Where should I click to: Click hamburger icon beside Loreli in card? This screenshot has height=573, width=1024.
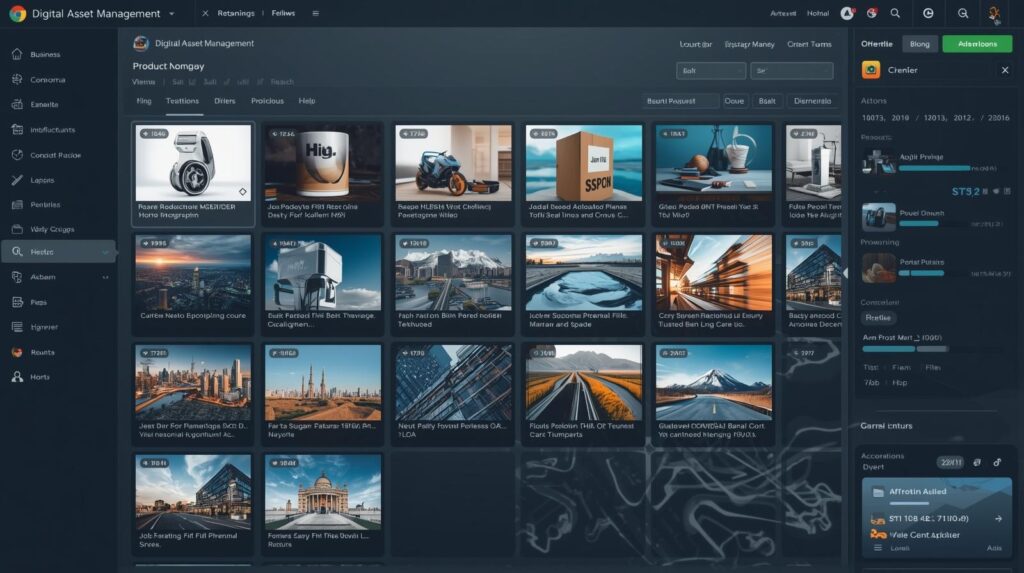pyautogui.click(x=878, y=548)
